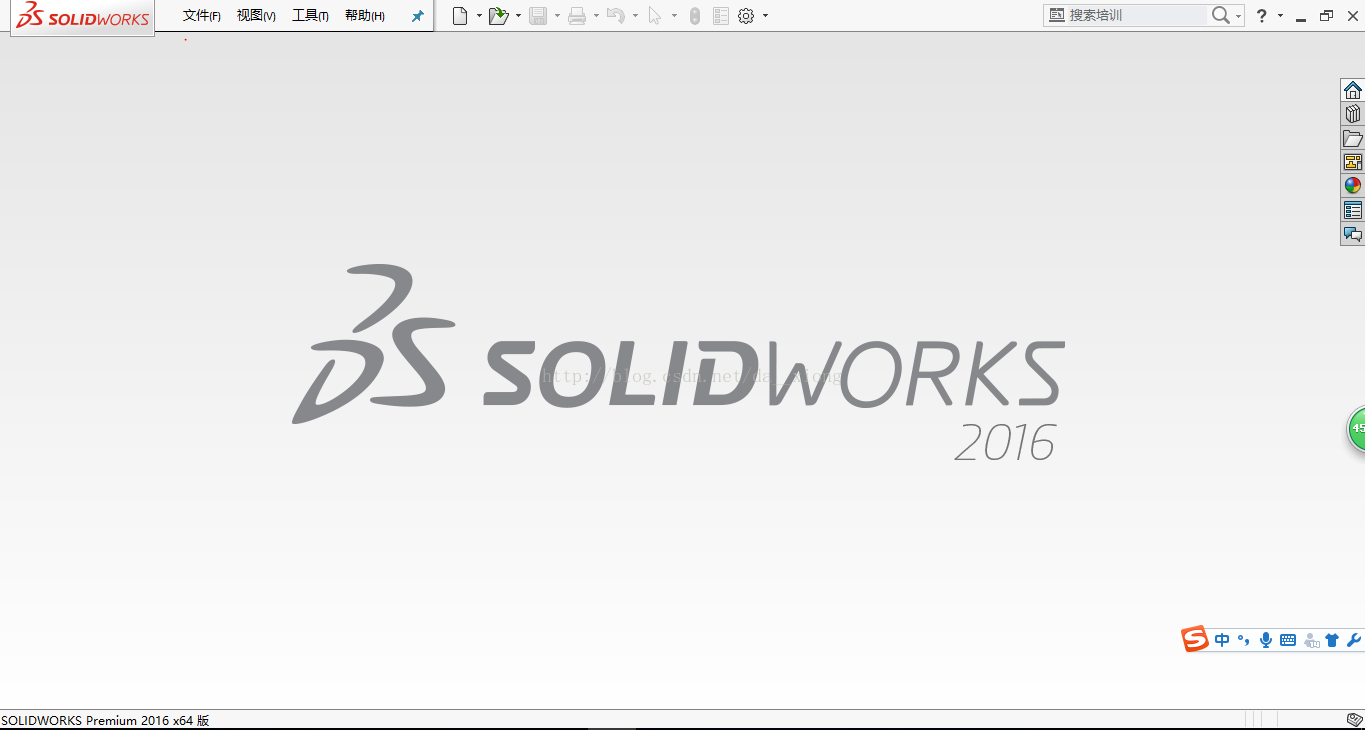Open Appearances color ball icon
Image resolution: width=1365 pixels, height=730 pixels.
(1352, 186)
